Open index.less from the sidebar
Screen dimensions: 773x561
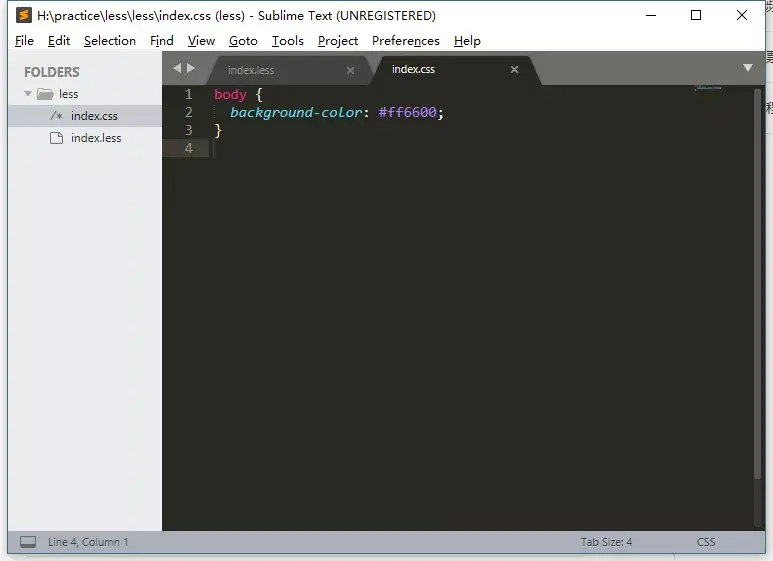pyautogui.click(x=85, y=138)
